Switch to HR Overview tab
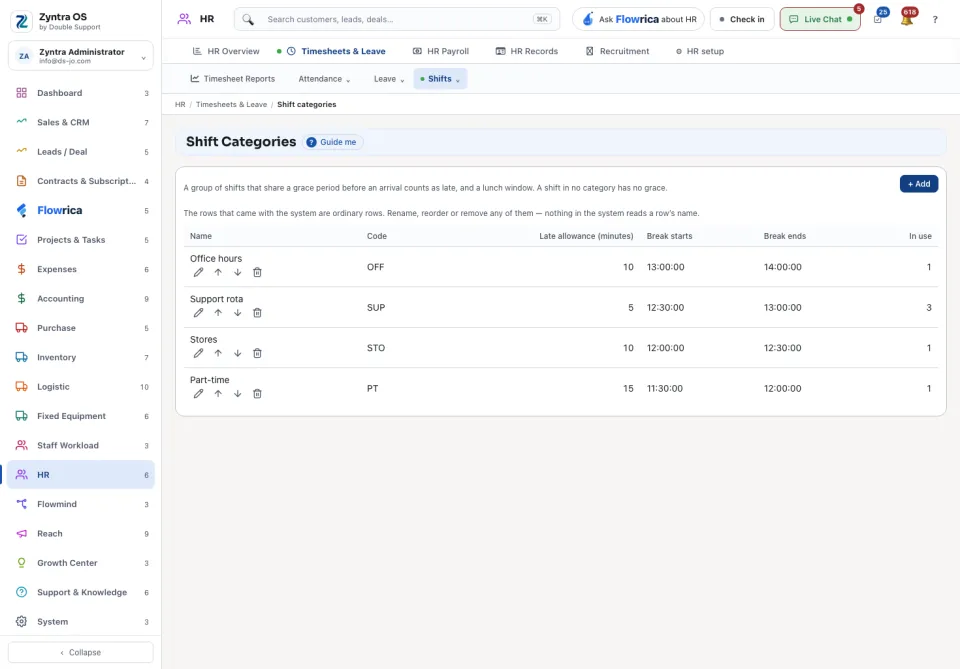Screen dimensions: 960x669 click(x=226, y=51)
